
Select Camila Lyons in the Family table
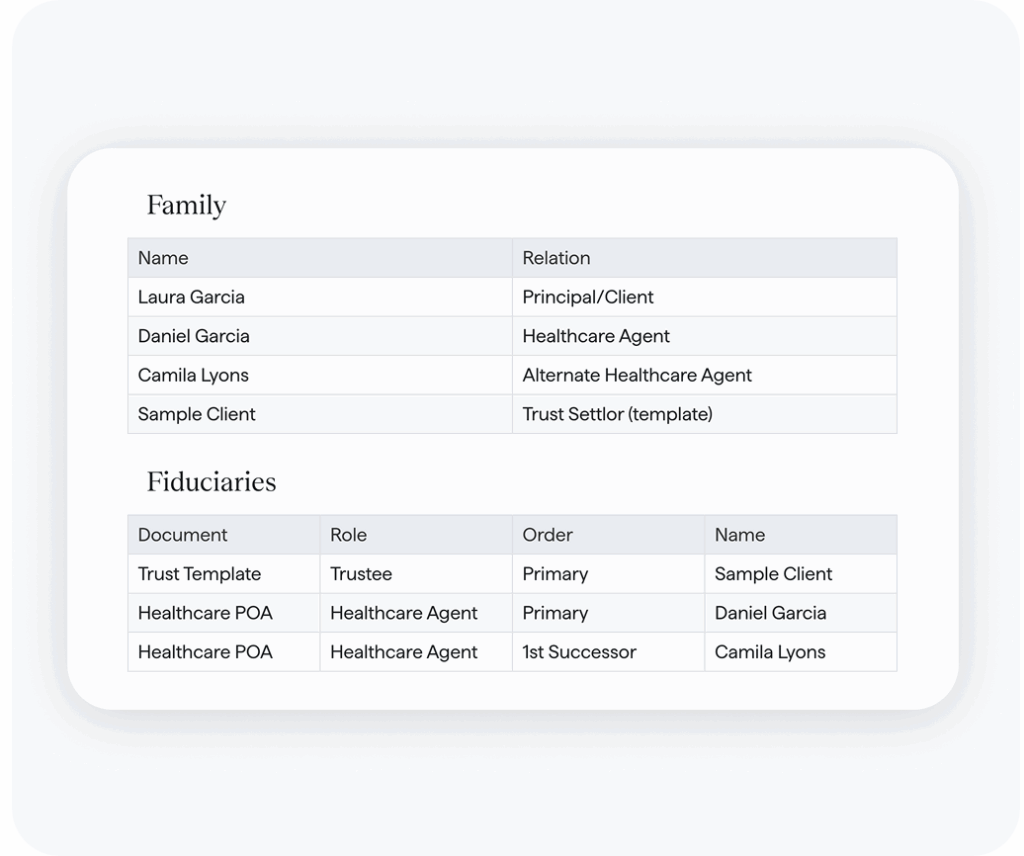click(x=320, y=375)
